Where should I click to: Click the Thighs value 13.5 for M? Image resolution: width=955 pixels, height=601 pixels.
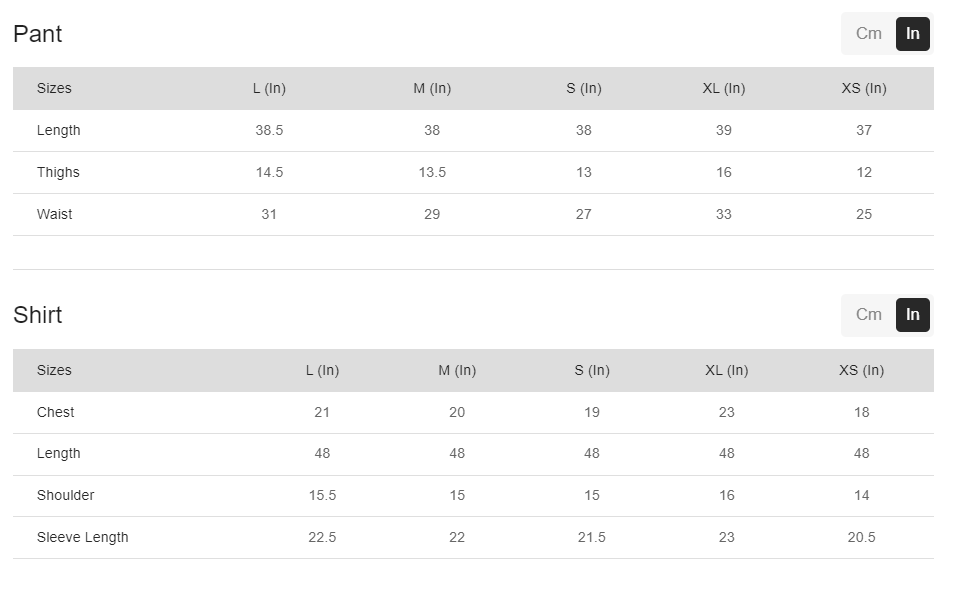pos(432,172)
